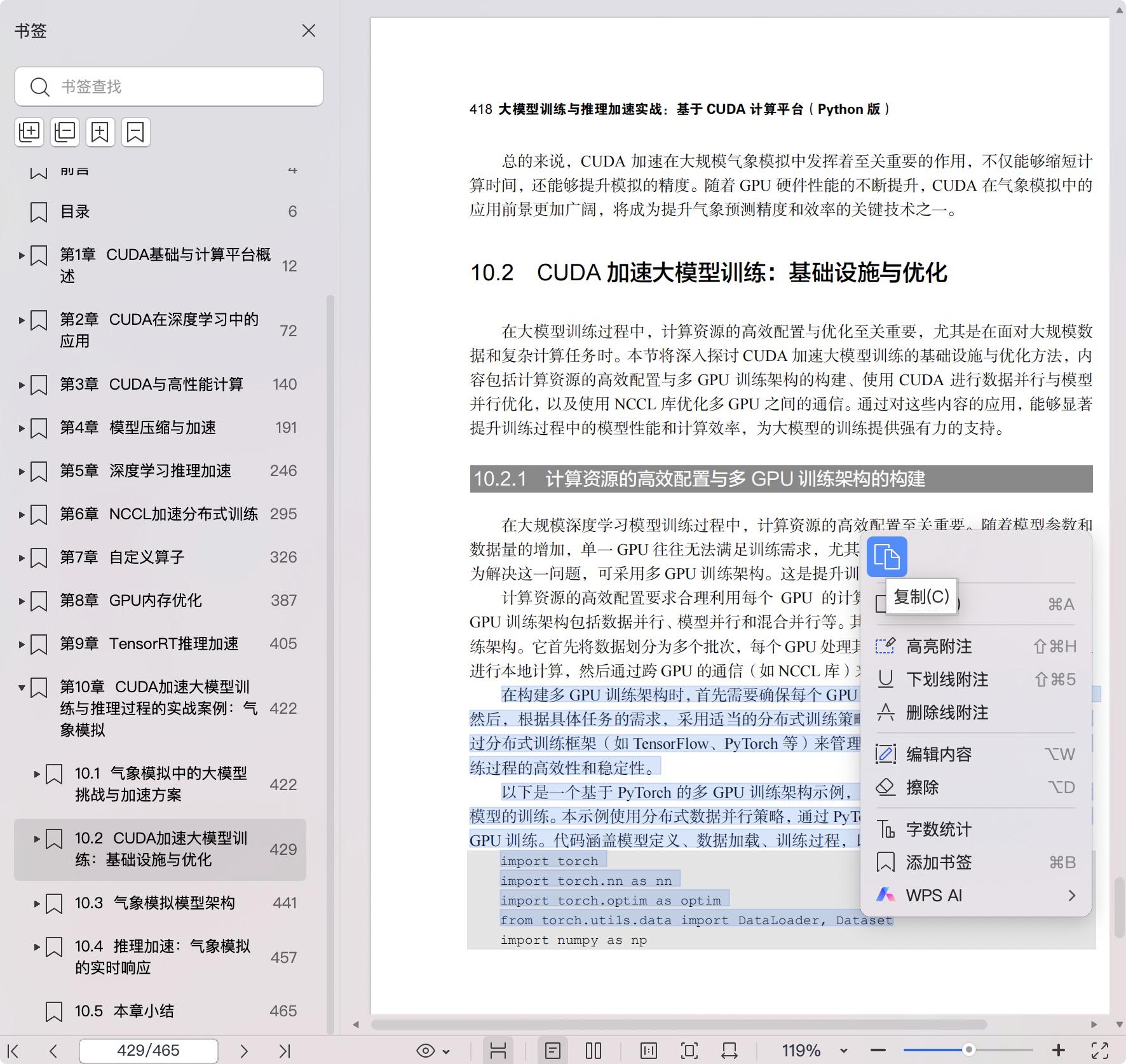Screen dimensions: 1126x1064
Task: Toggle two-page view mode
Action: point(593,1051)
